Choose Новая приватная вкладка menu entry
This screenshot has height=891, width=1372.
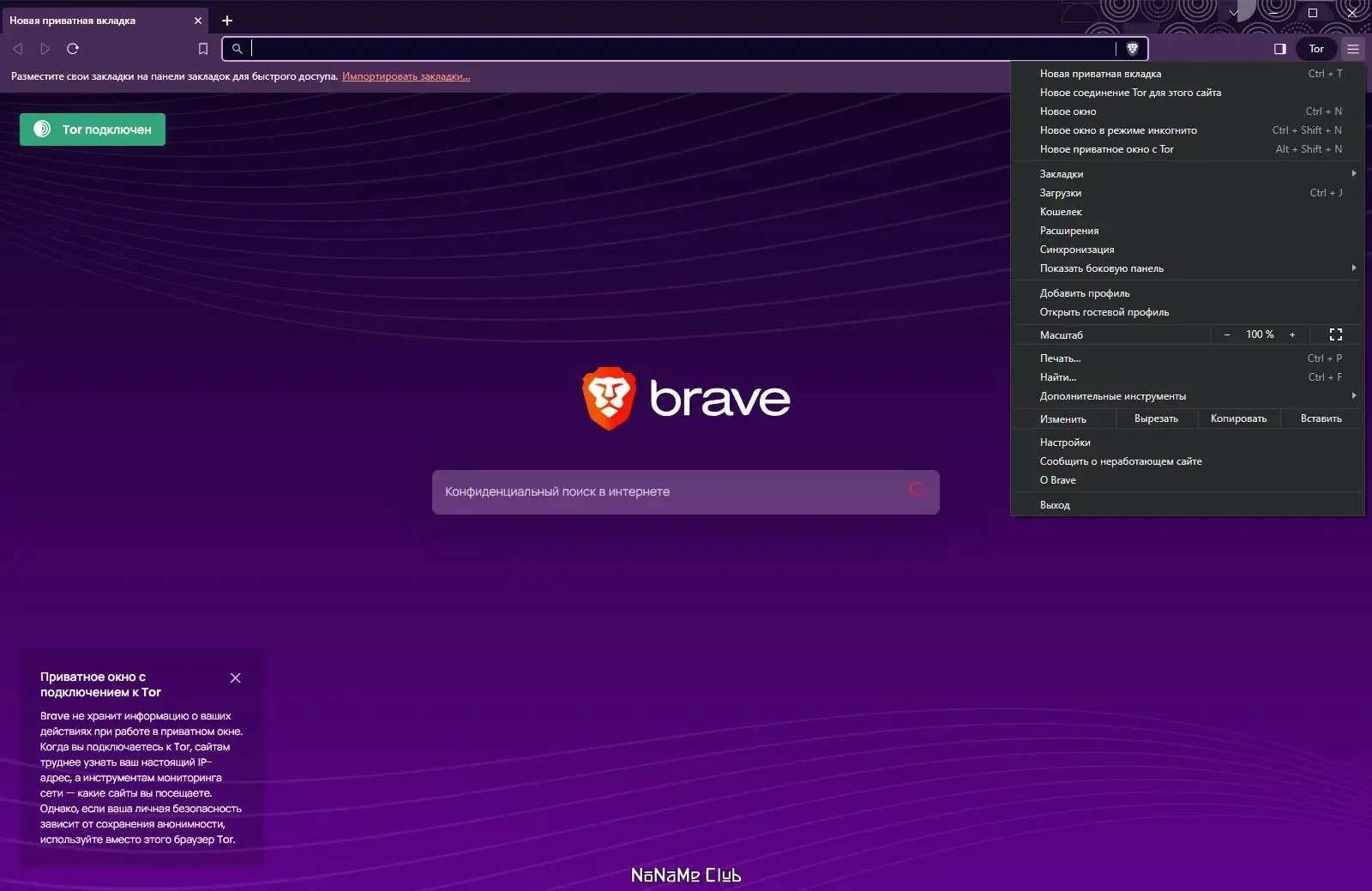1188,74
